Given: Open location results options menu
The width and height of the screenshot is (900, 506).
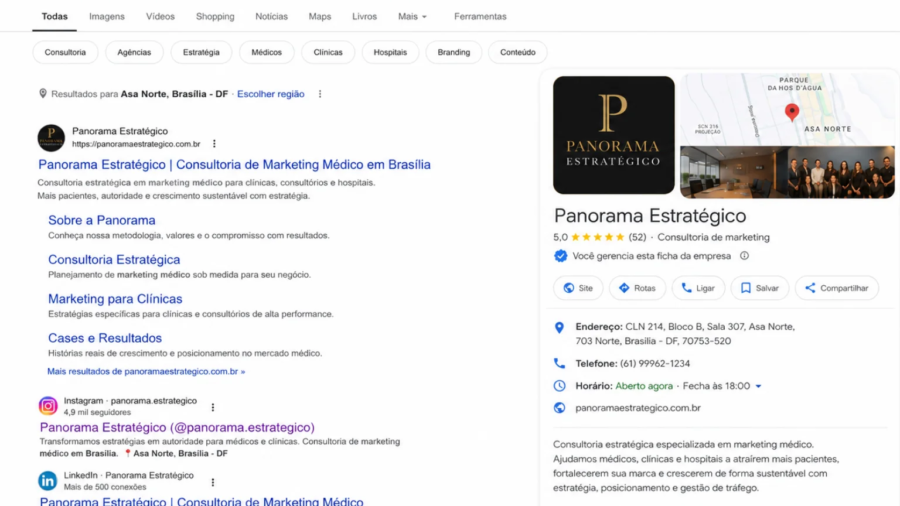Looking at the screenshot, I should [320, 94].
